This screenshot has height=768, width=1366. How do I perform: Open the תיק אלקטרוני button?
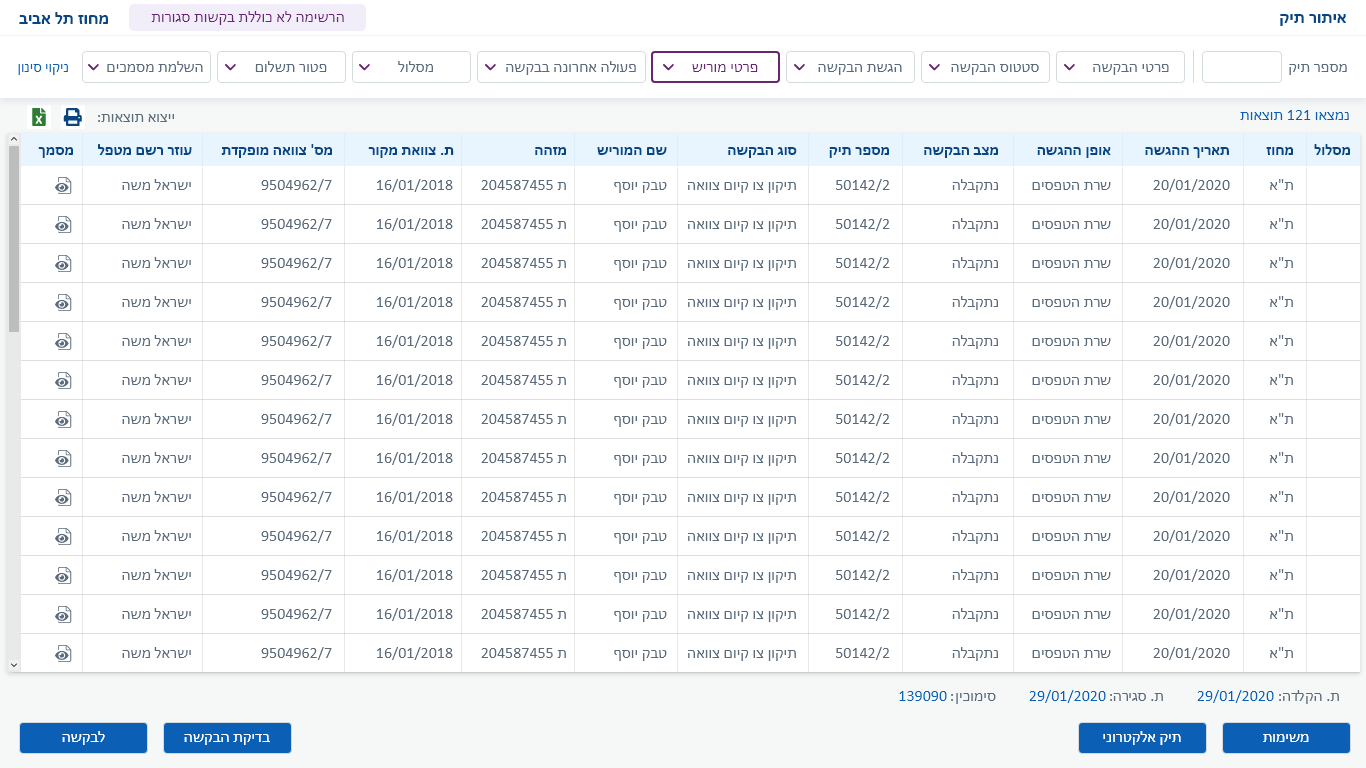coord(1142,738)
